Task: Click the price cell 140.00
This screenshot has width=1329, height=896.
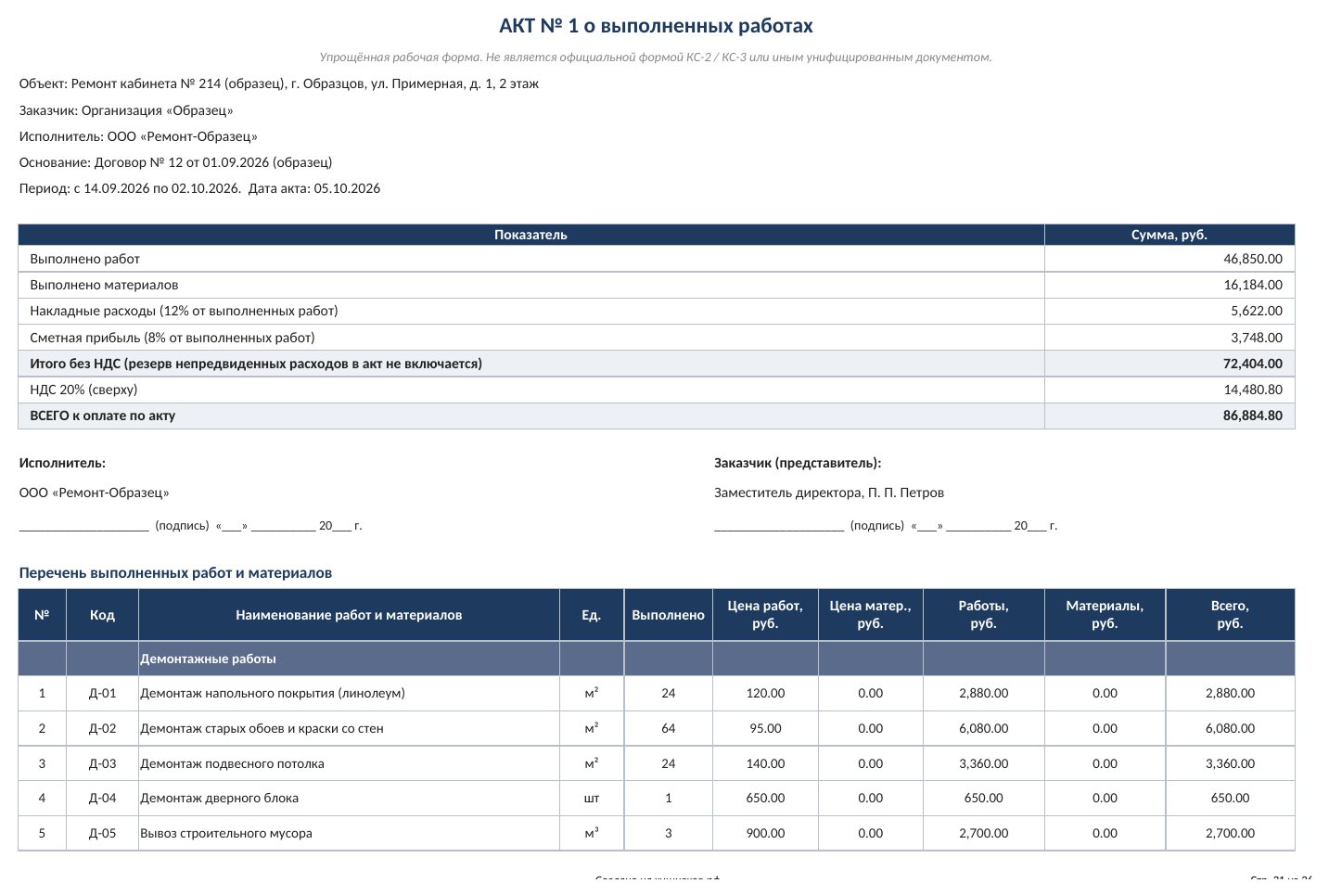Action: (x=765, y=763)
